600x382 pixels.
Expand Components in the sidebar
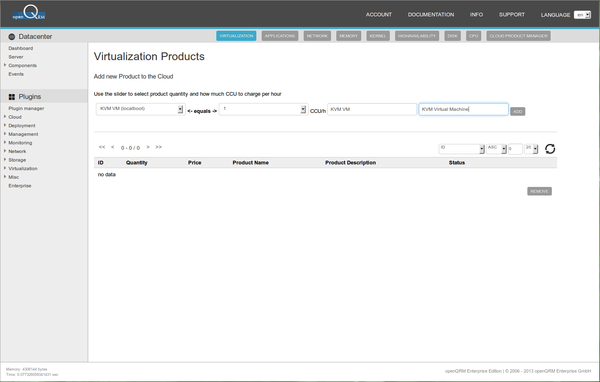pos(23,65)
